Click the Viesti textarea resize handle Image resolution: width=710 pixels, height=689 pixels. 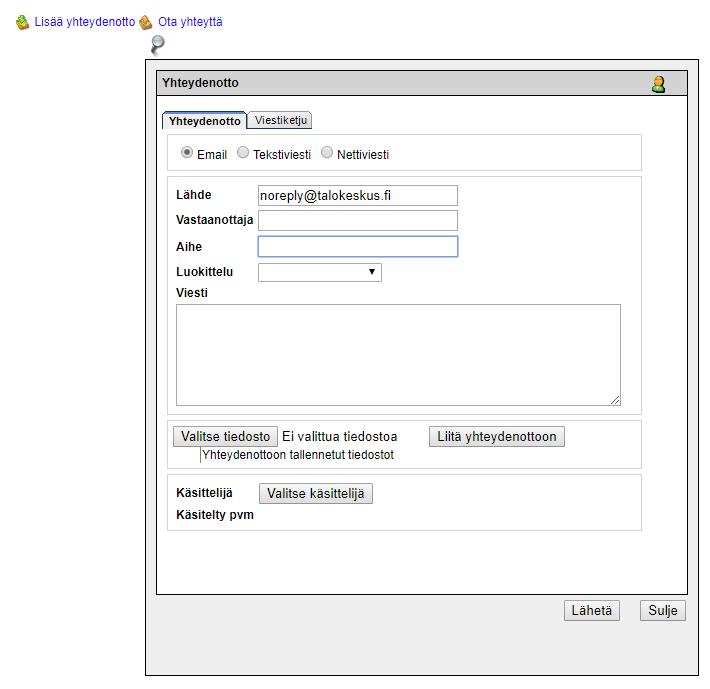coord(615,400)
